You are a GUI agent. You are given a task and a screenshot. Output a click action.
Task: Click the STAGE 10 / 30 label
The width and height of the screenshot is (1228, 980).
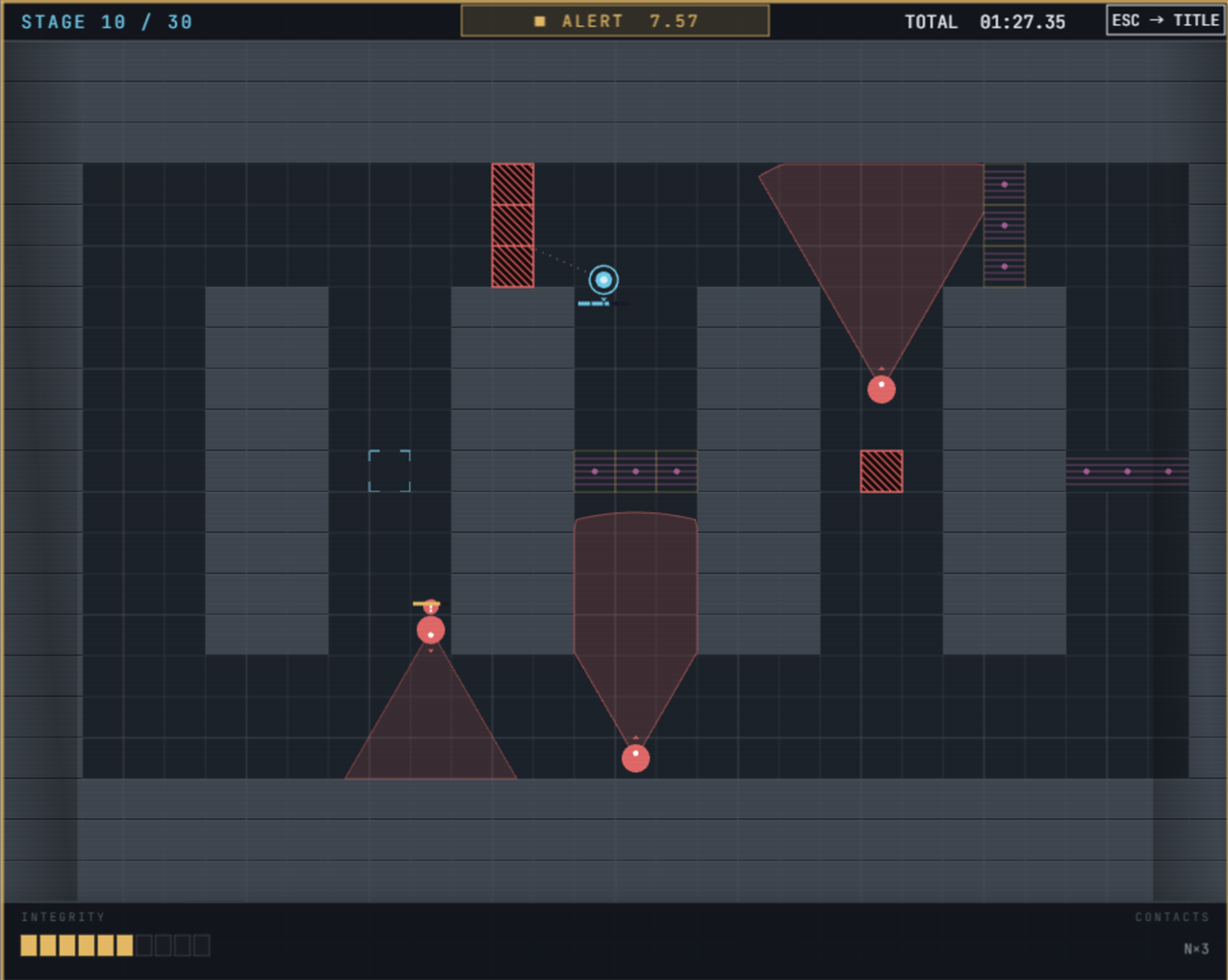107,21
